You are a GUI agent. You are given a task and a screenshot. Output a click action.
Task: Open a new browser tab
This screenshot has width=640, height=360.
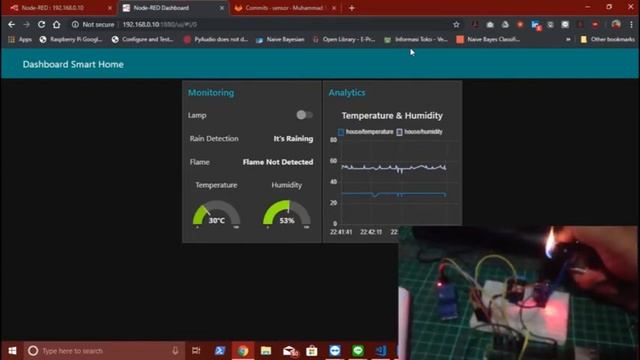click(x=352, y=8)
